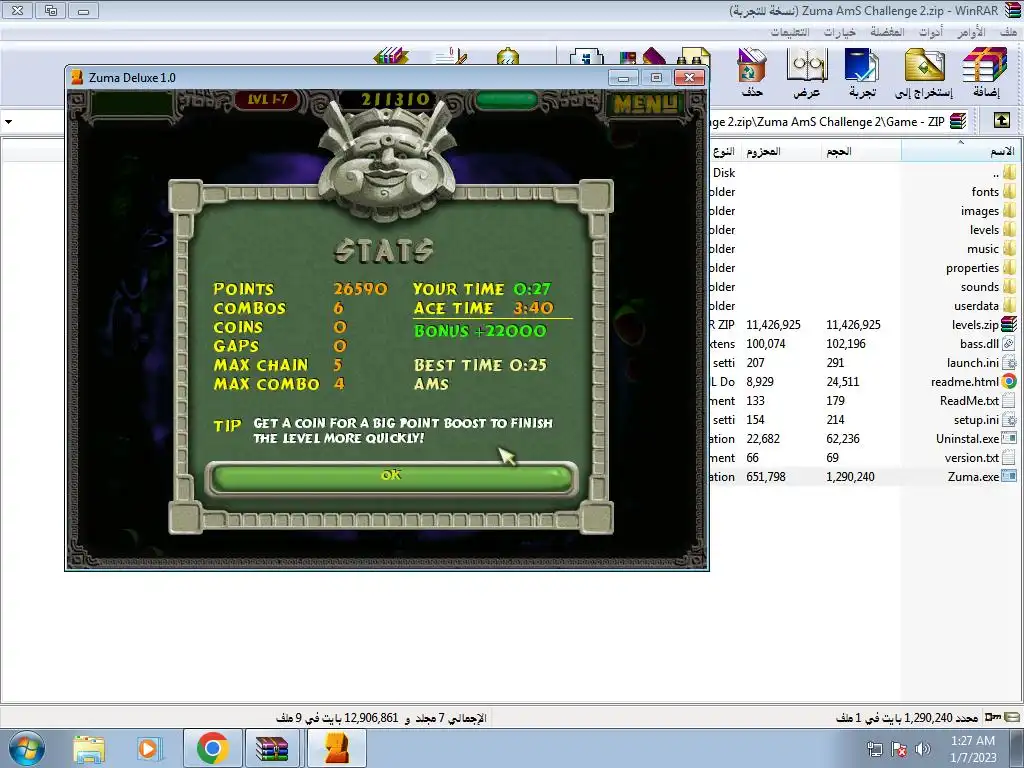Select the bass.dll file icon

point(1010,344)
